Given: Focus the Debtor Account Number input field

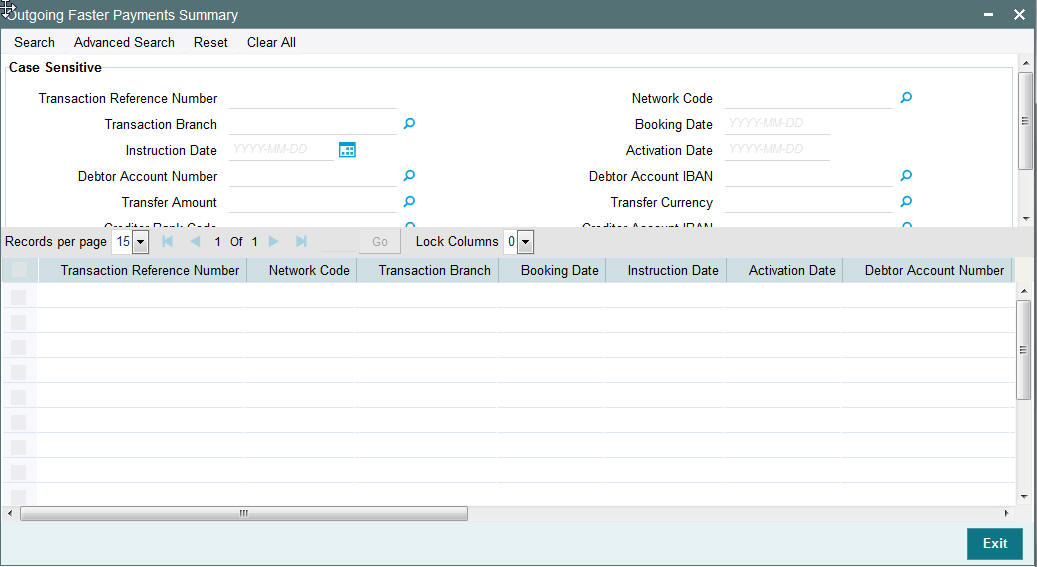Looking at the screenshot, I should pyautogui.click(x=312, y=177).
